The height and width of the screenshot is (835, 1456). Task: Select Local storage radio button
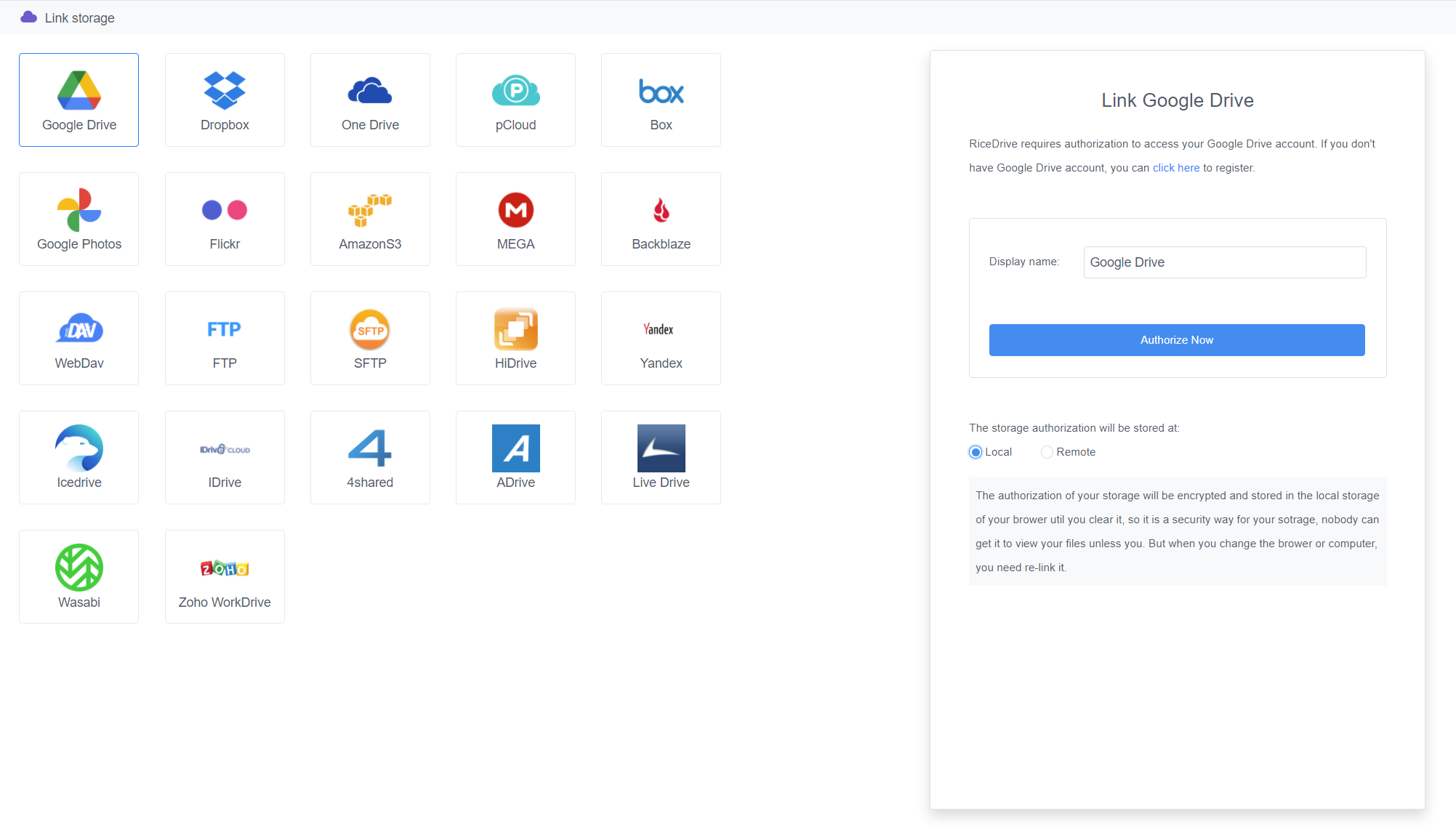976,452
